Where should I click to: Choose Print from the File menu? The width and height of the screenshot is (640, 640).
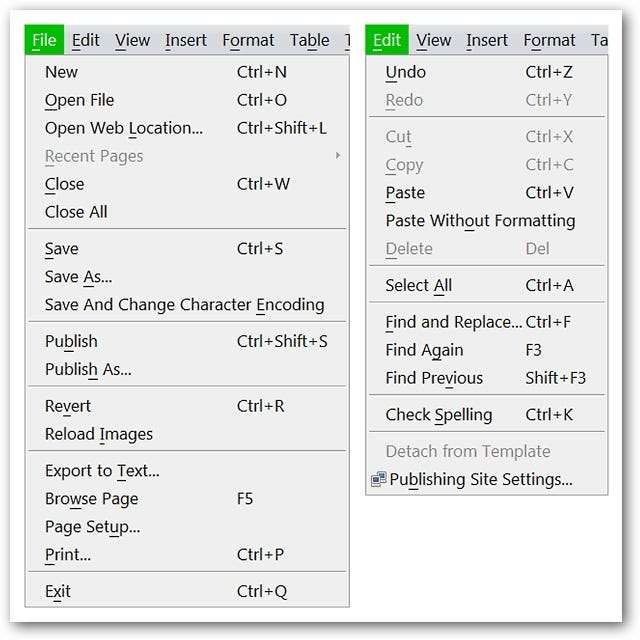(68, 555)
